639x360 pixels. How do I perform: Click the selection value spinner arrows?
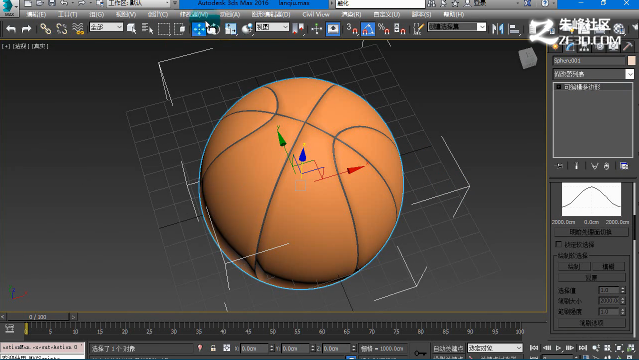point(622,290)
